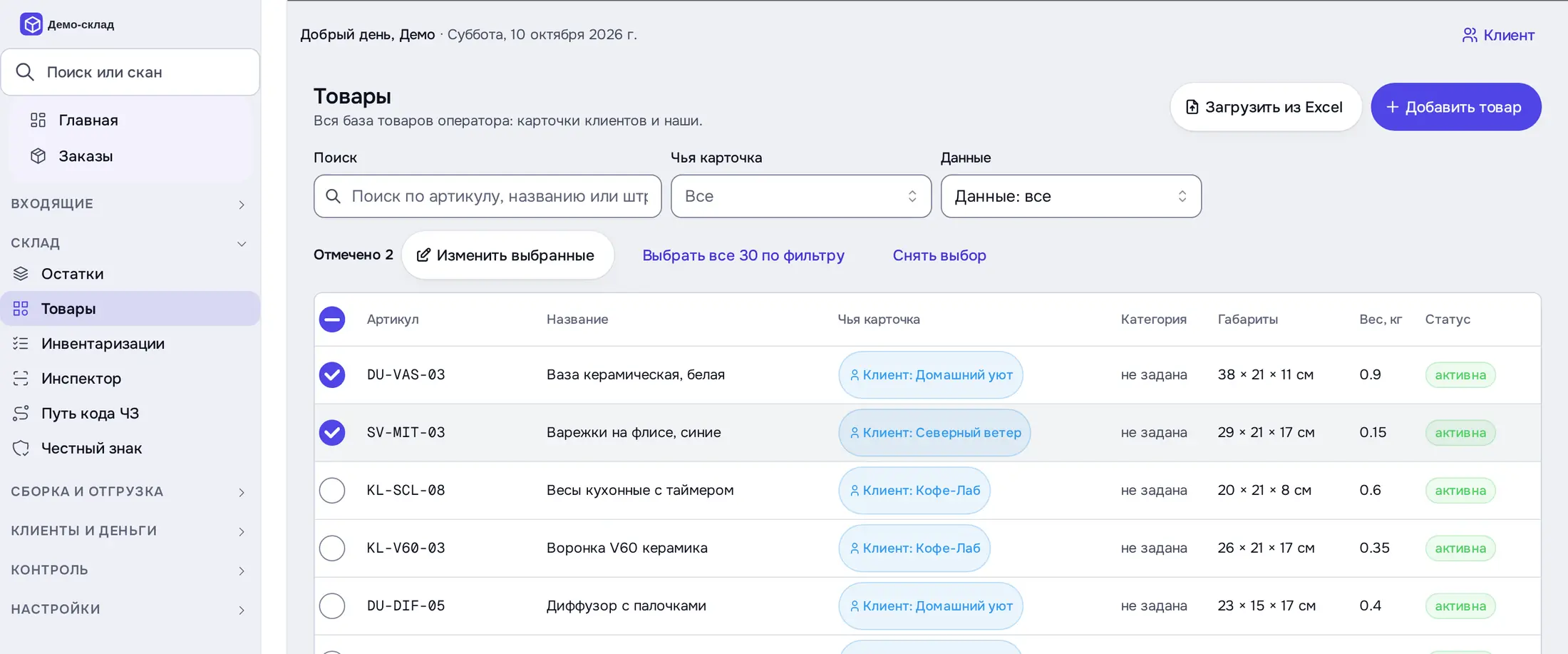The width and height of the screenshot is (1568, 654).
Task: Click the Товары grid icon in sidebar
Action: pos(21,309)
